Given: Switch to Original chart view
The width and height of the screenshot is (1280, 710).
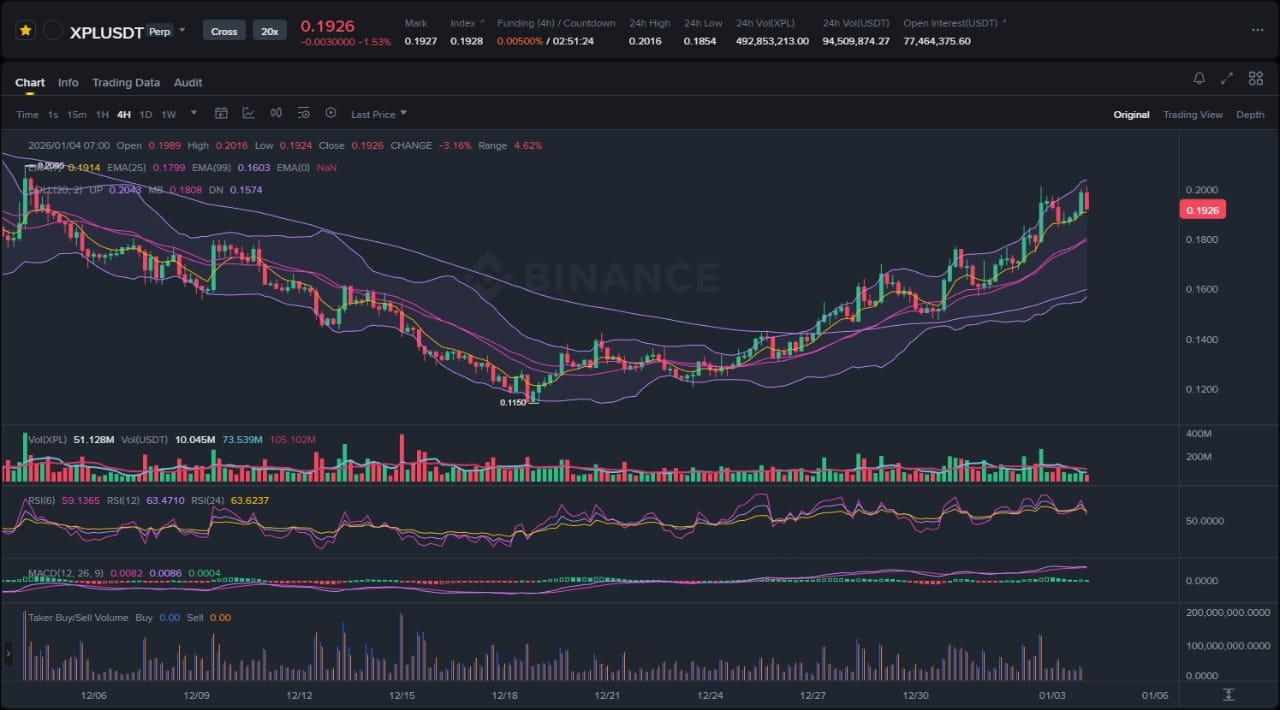Looking at the screenshot, I should click(x=1131, y=114).
